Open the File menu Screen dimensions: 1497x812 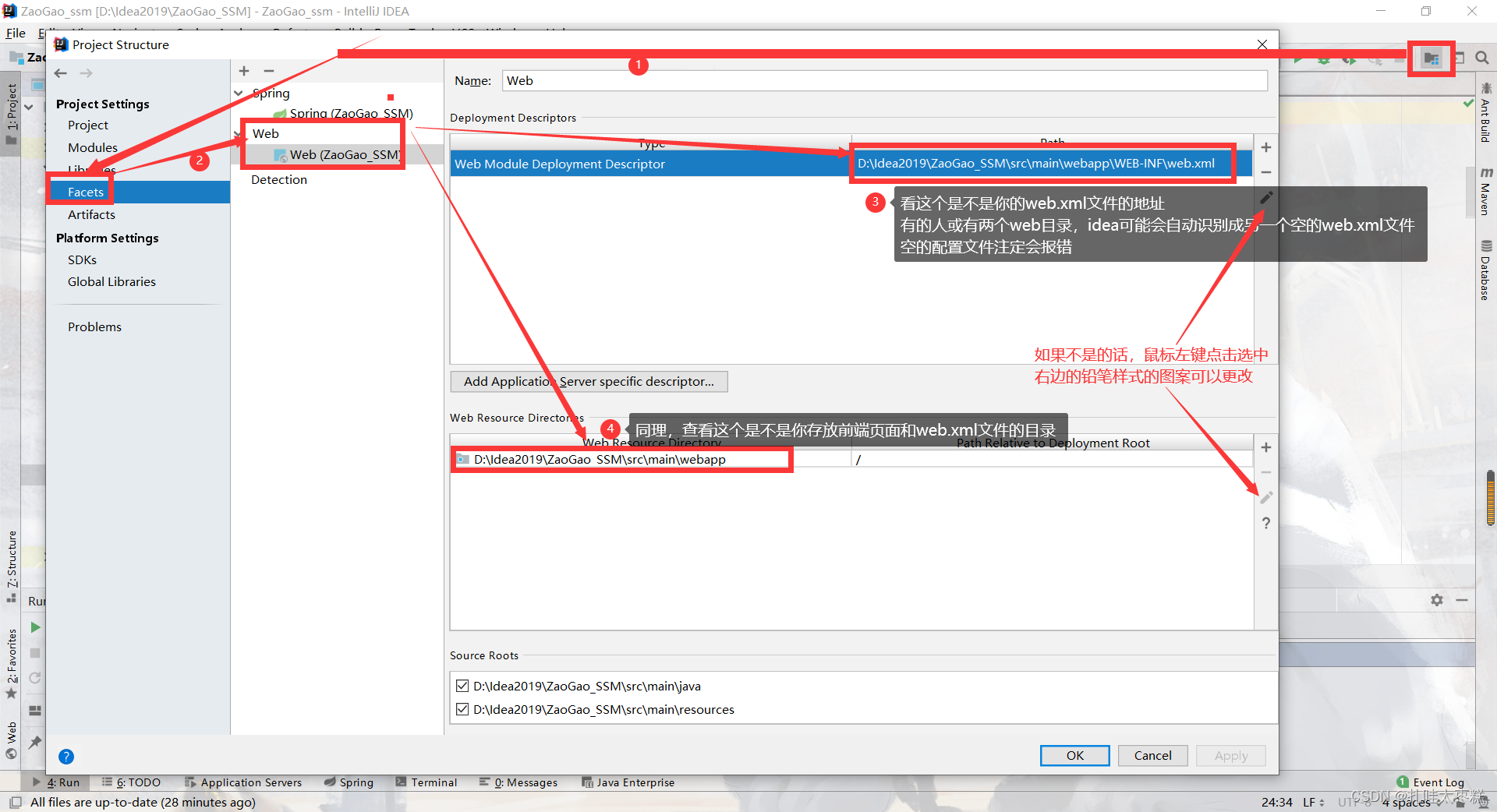tap(16, 33)
